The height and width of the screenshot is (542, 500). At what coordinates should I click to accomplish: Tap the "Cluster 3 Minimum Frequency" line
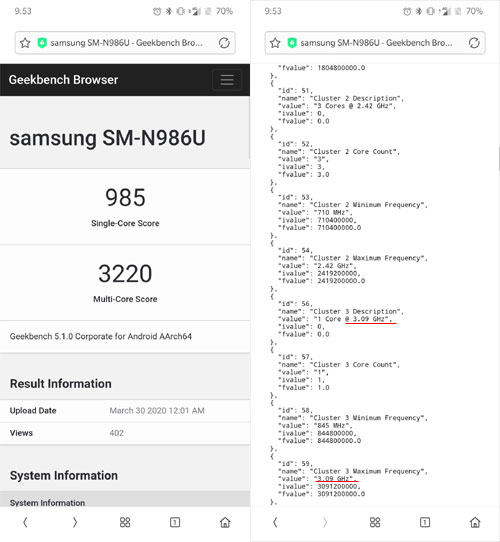click(353, 418)
